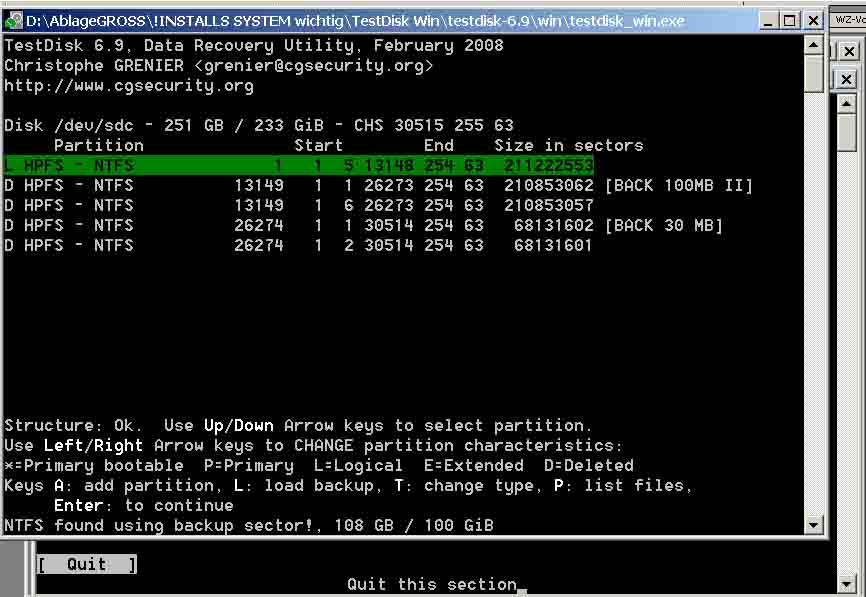Click the 'D=Deleted' legend text
The image size is (866, 597).
(589, 466)
